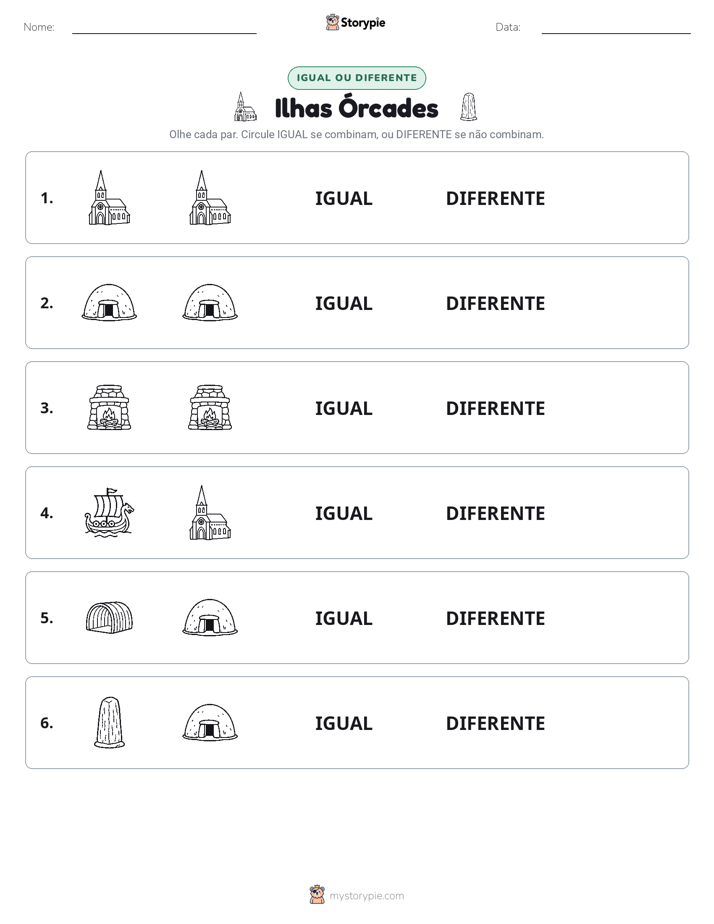Click the Viking longship in row 4
The width and height of the screenshot is (714, 924).
tap(109, 513)
